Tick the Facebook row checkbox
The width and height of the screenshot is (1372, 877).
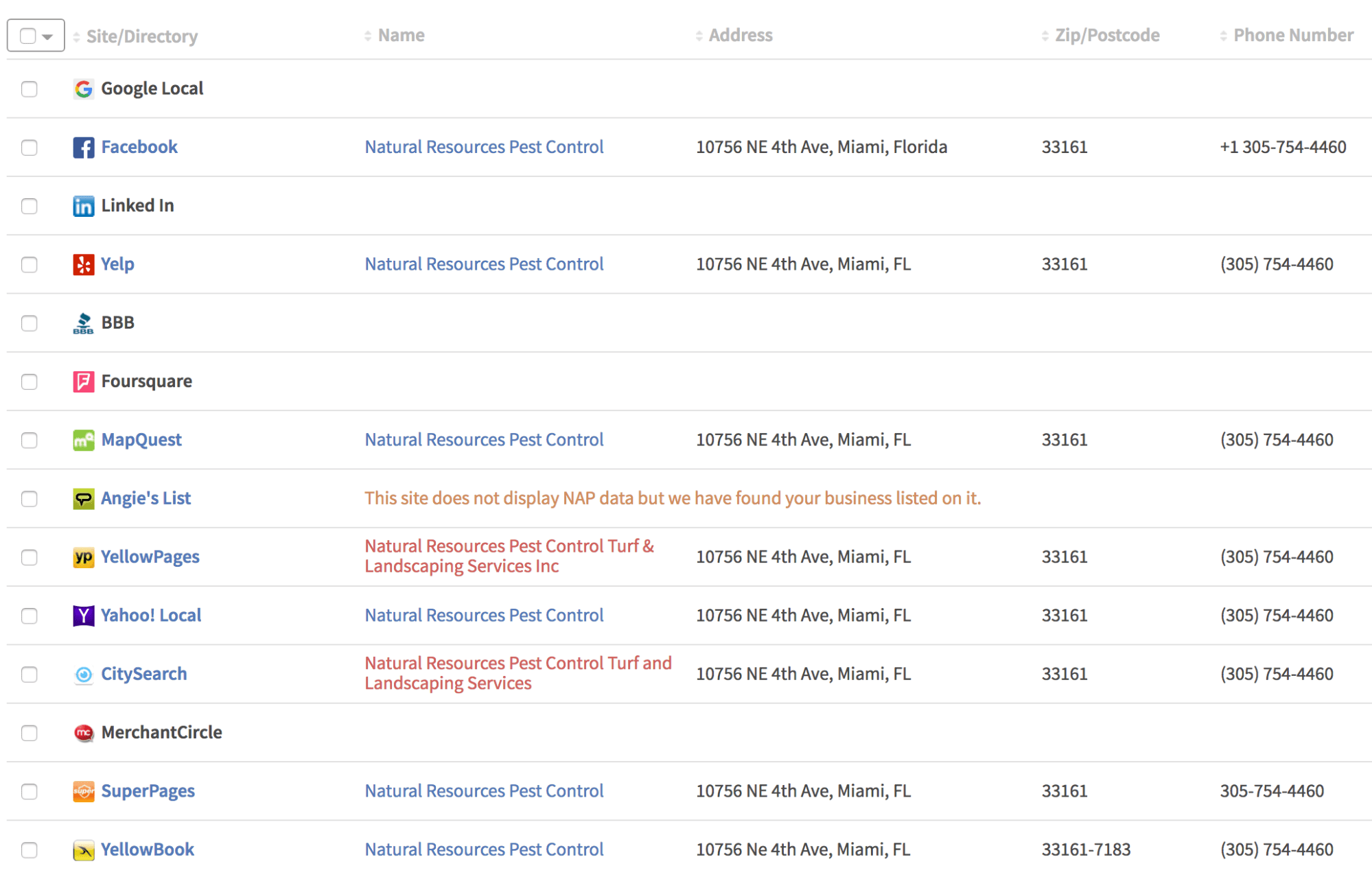click(x=29, y=148)
